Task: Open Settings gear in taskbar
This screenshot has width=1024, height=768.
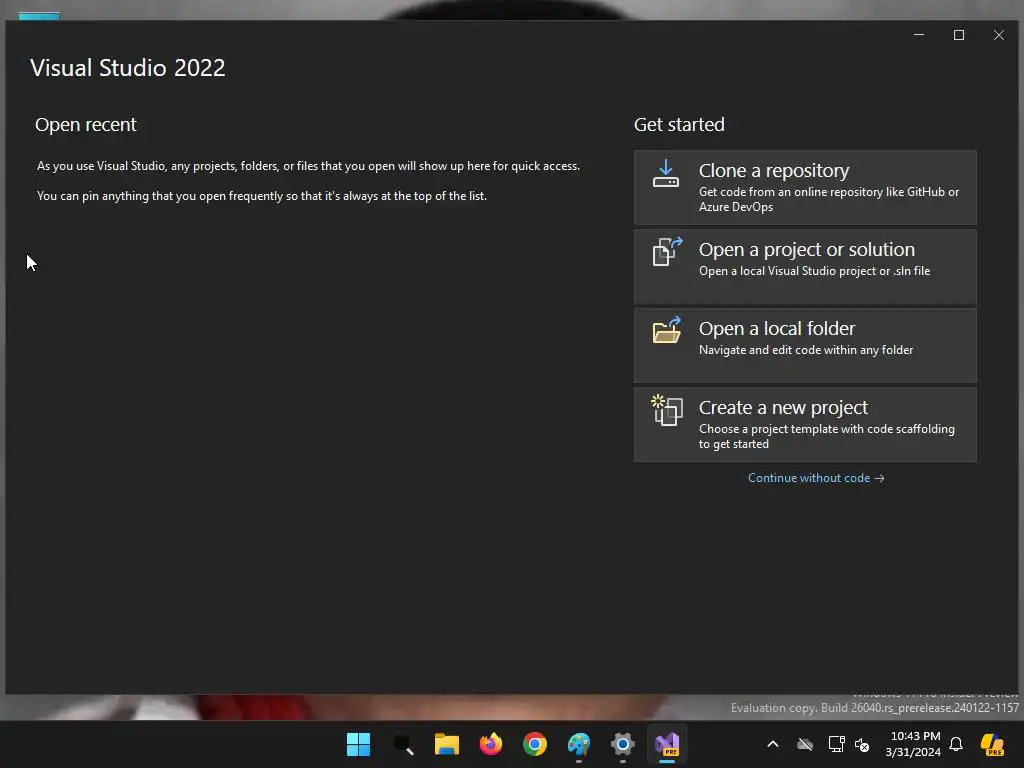Action: pyautogui.click(x=622, y=744)
